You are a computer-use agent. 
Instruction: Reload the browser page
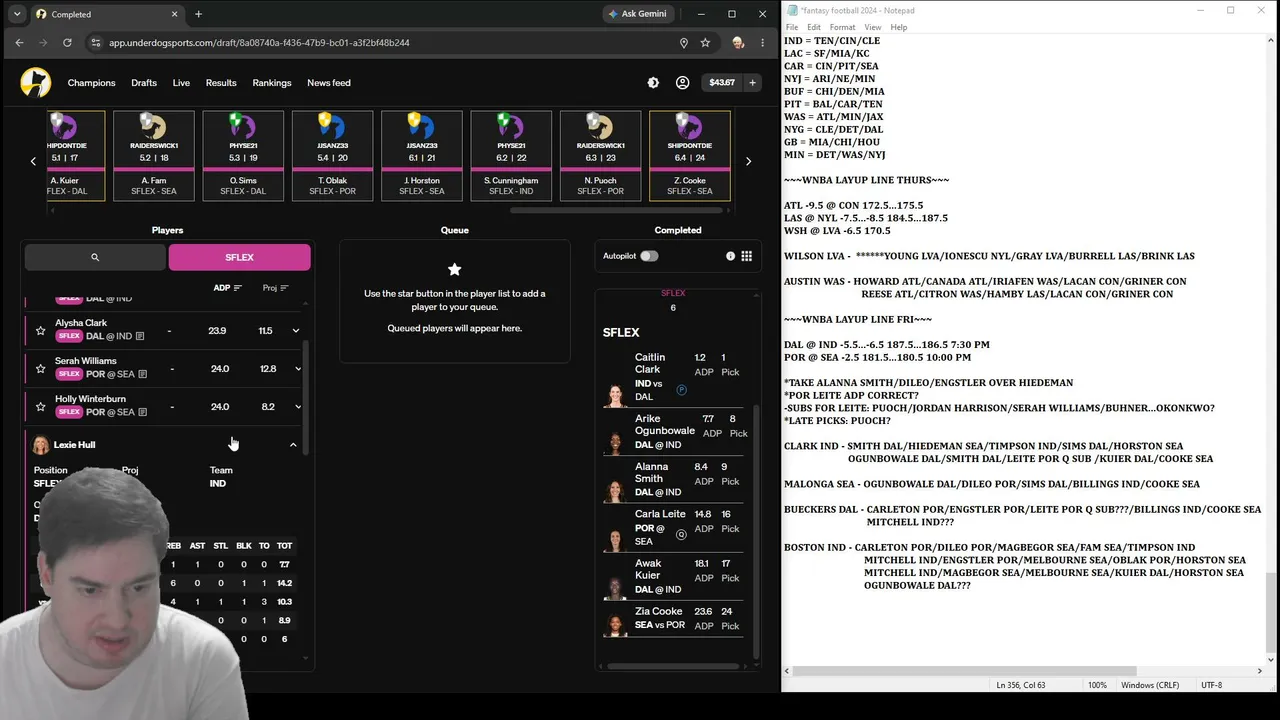tap(67, 43)
